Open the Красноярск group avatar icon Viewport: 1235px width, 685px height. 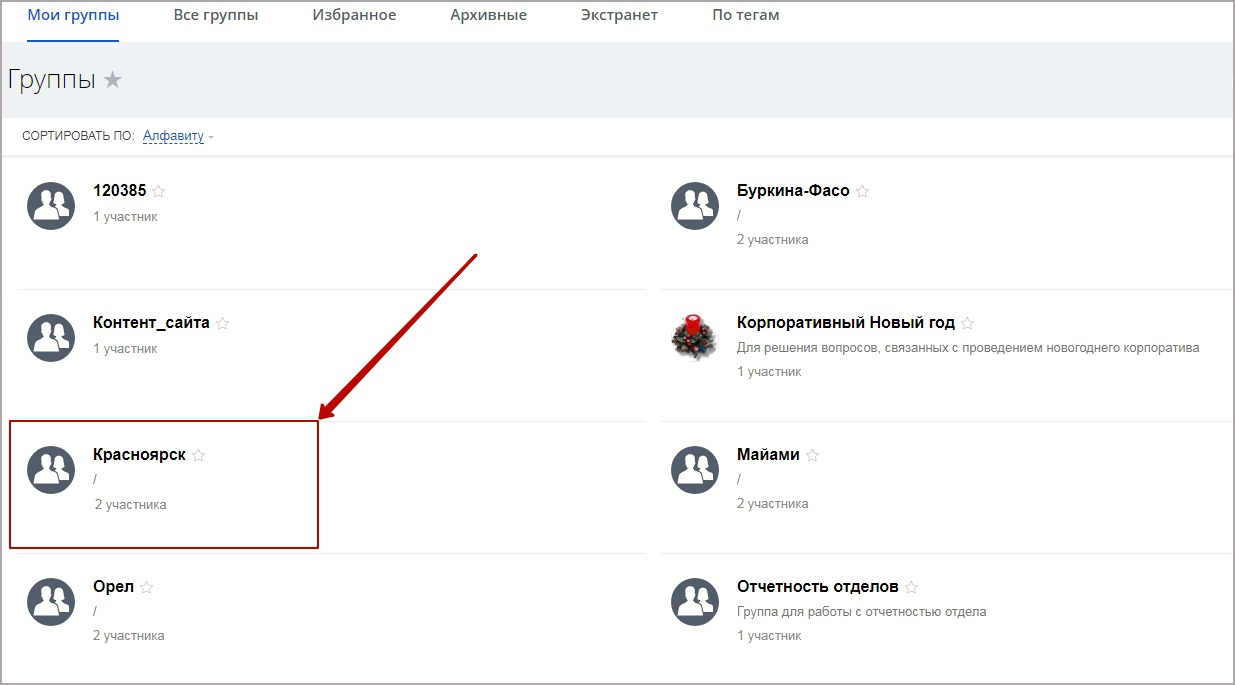[x=51, y=470]
